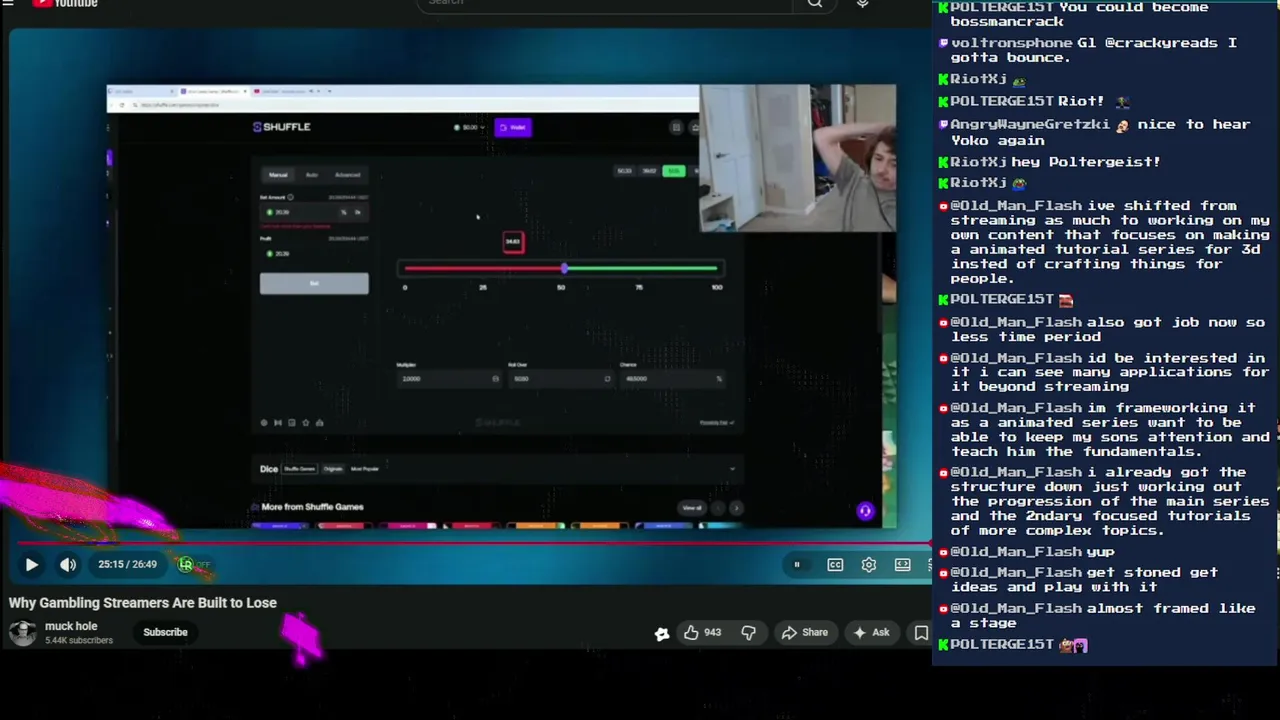The width and height of the screenshot is (1280, 720).
Task: Click the LR OFF extension icon in player
Action: 193,565
